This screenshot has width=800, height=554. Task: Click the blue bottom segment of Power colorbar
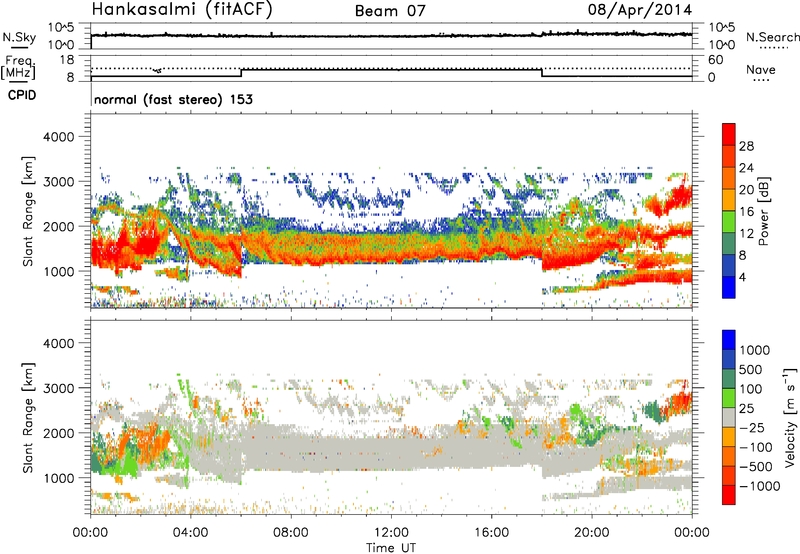tap(729, 288)
